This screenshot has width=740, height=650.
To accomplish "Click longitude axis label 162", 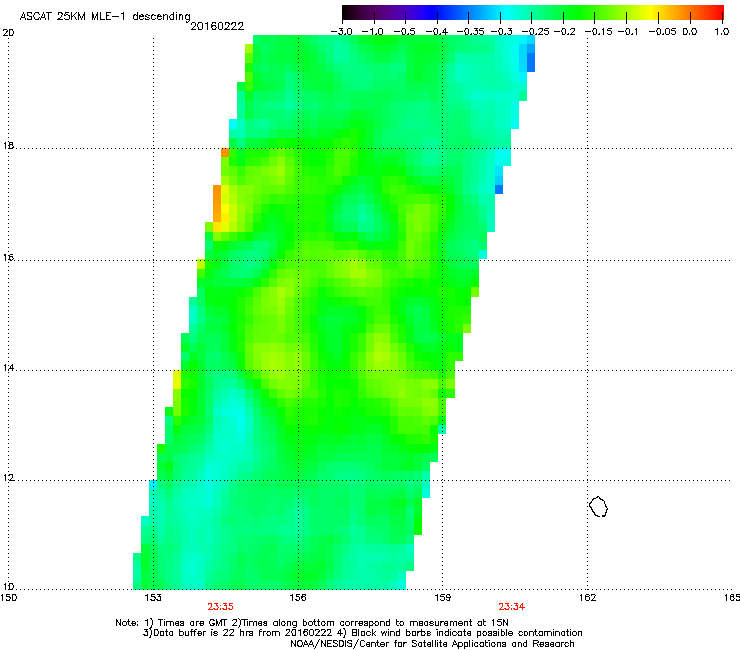I will pyautogui.click(x=587, y=598).
